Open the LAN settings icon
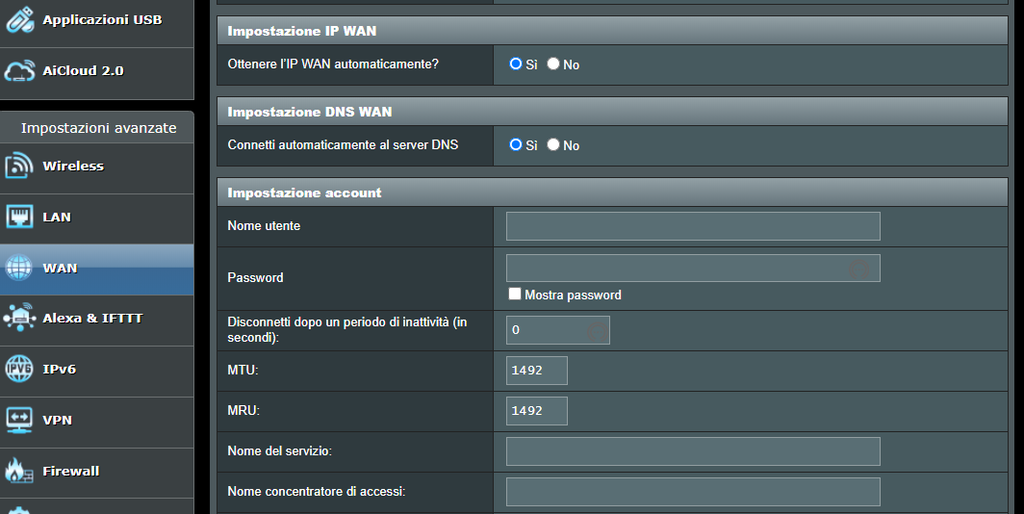 click(x=19, y=217)
